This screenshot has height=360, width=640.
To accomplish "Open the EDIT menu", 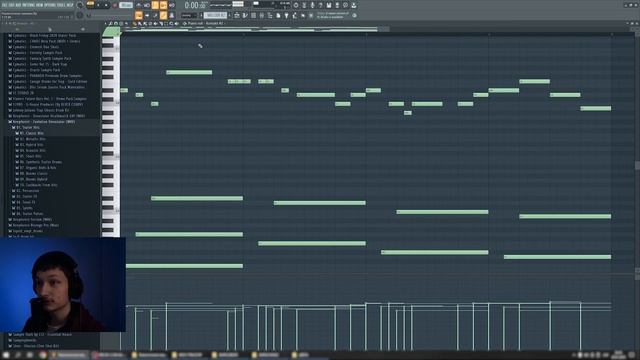I will (x=11, y=5).
